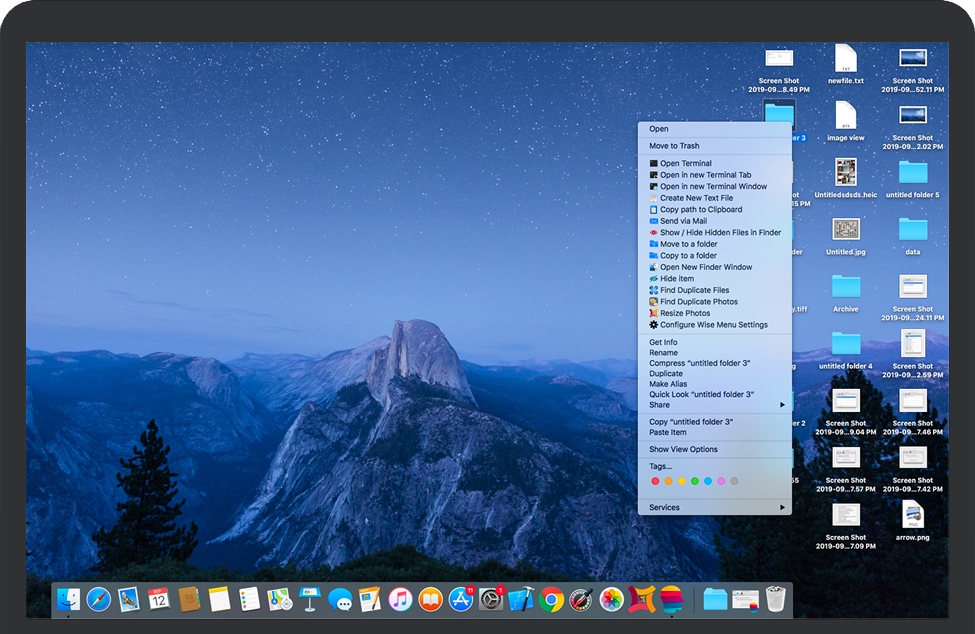This screenshot has height=634, width=975.
Task: Open the Music app in the dock
Action: 400,599
